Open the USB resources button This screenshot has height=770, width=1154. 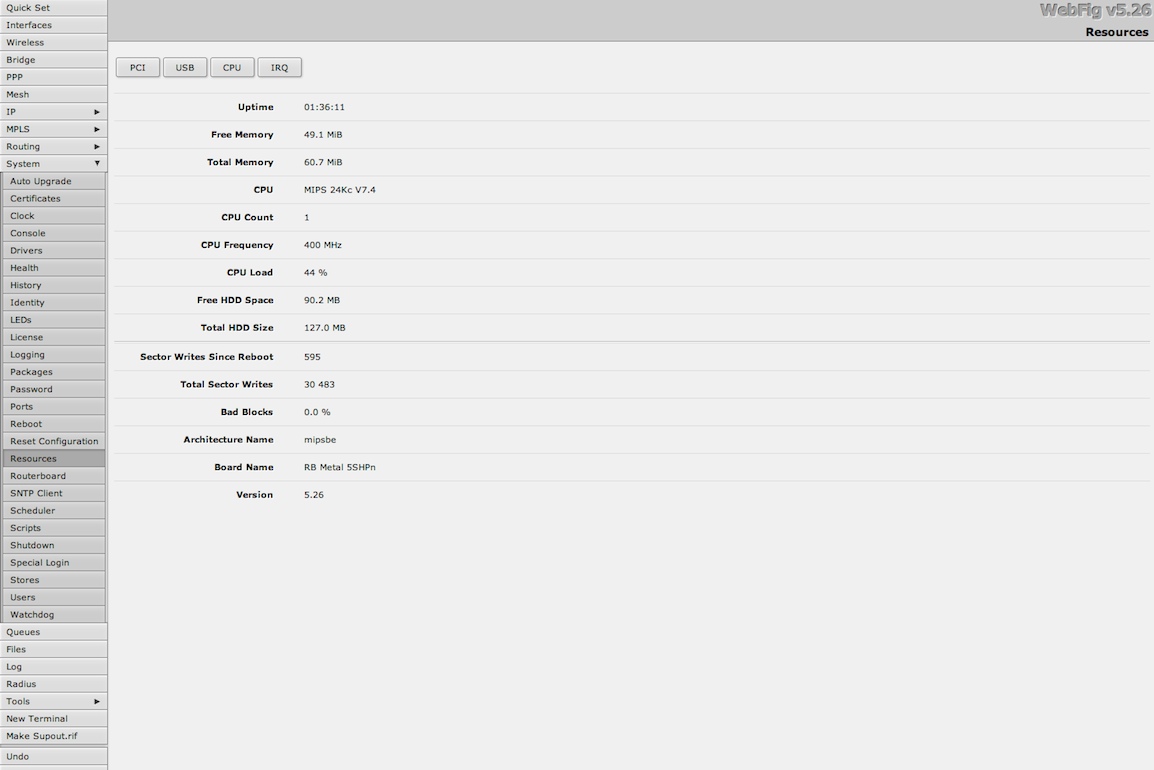(185, 68)
